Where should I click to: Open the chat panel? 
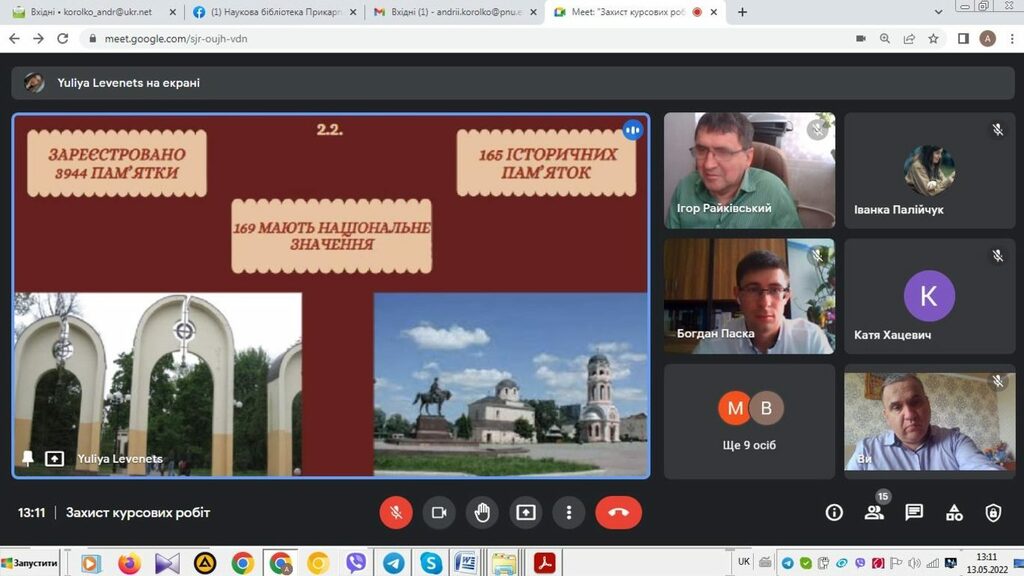coord(914,512)
